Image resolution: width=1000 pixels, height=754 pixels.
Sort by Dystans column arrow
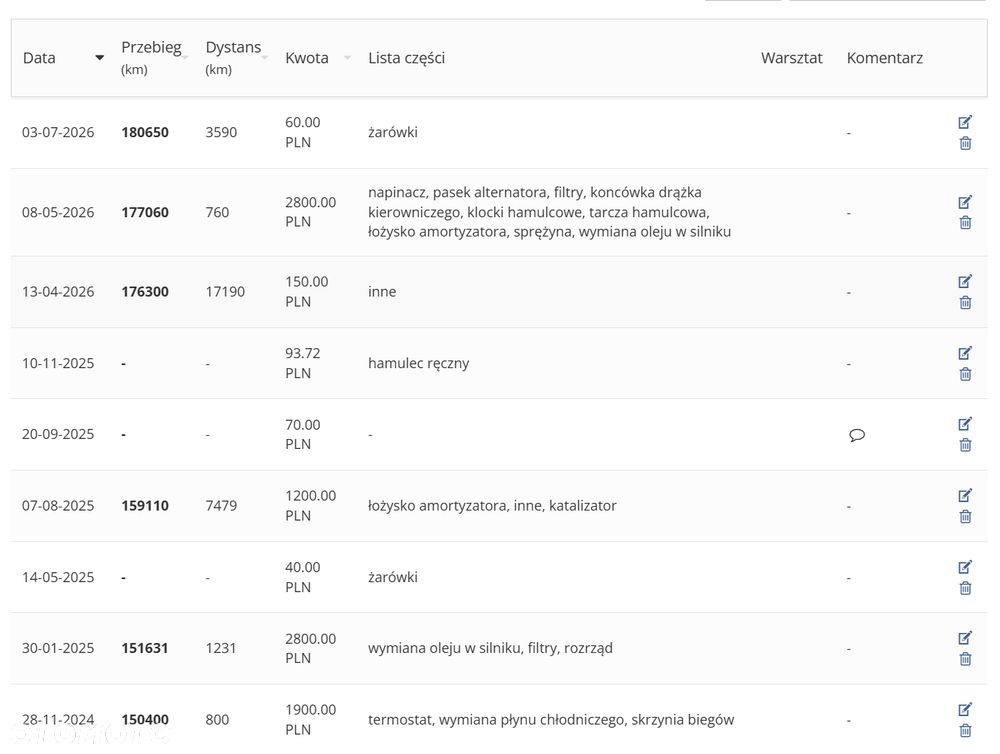[264, 57]
